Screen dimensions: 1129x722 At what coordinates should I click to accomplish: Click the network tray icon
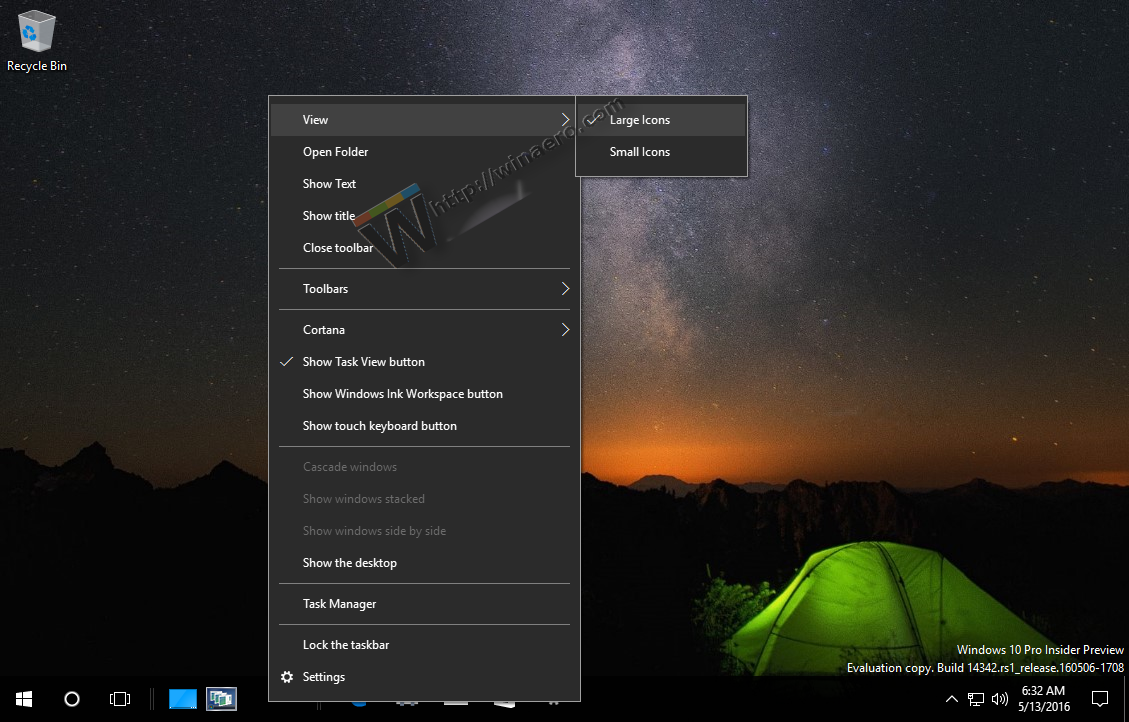point(976,699)
